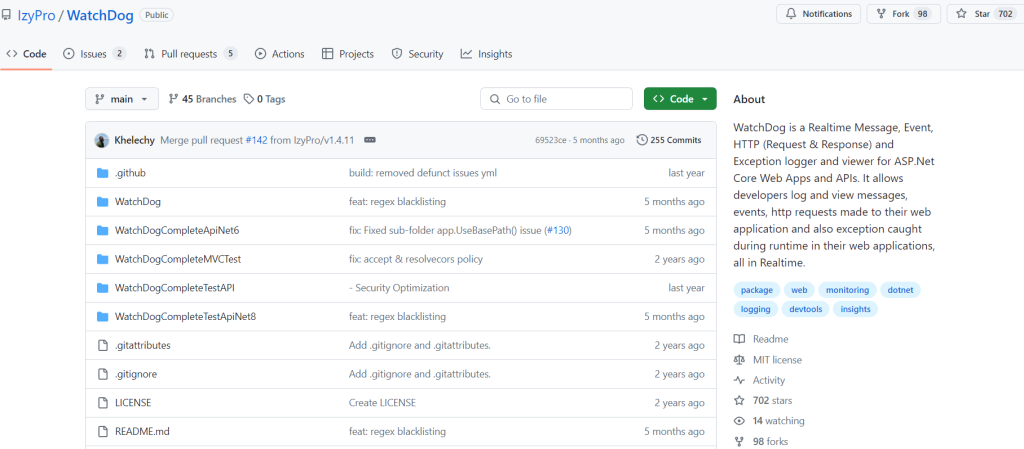The width and height of the screenshot is (1024, 449).
Task: Open the Pull requests tab
Action: 191,54
